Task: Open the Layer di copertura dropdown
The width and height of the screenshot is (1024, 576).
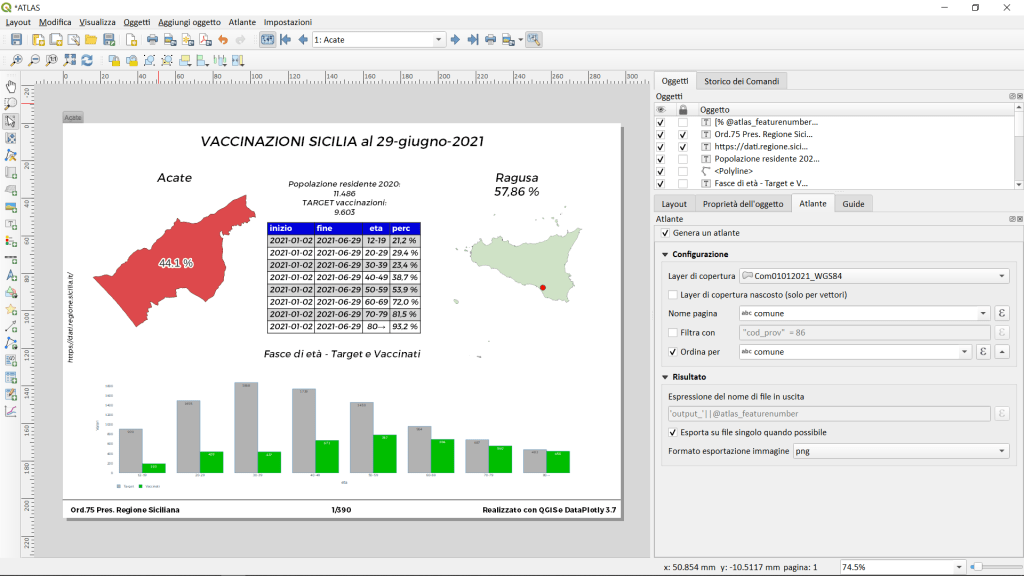Action: [874, 276]
